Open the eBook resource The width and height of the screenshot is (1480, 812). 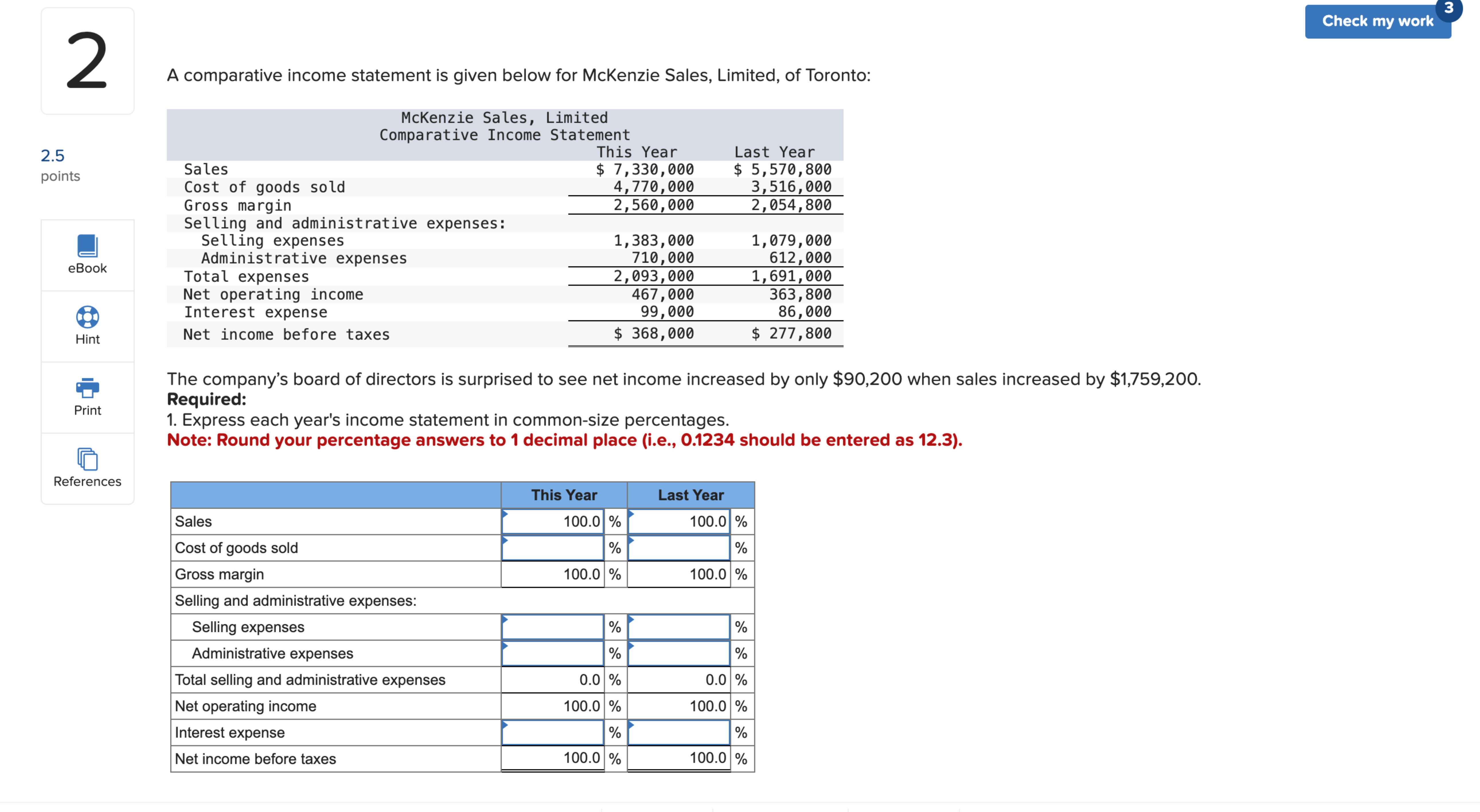click(x=87, y=255)
